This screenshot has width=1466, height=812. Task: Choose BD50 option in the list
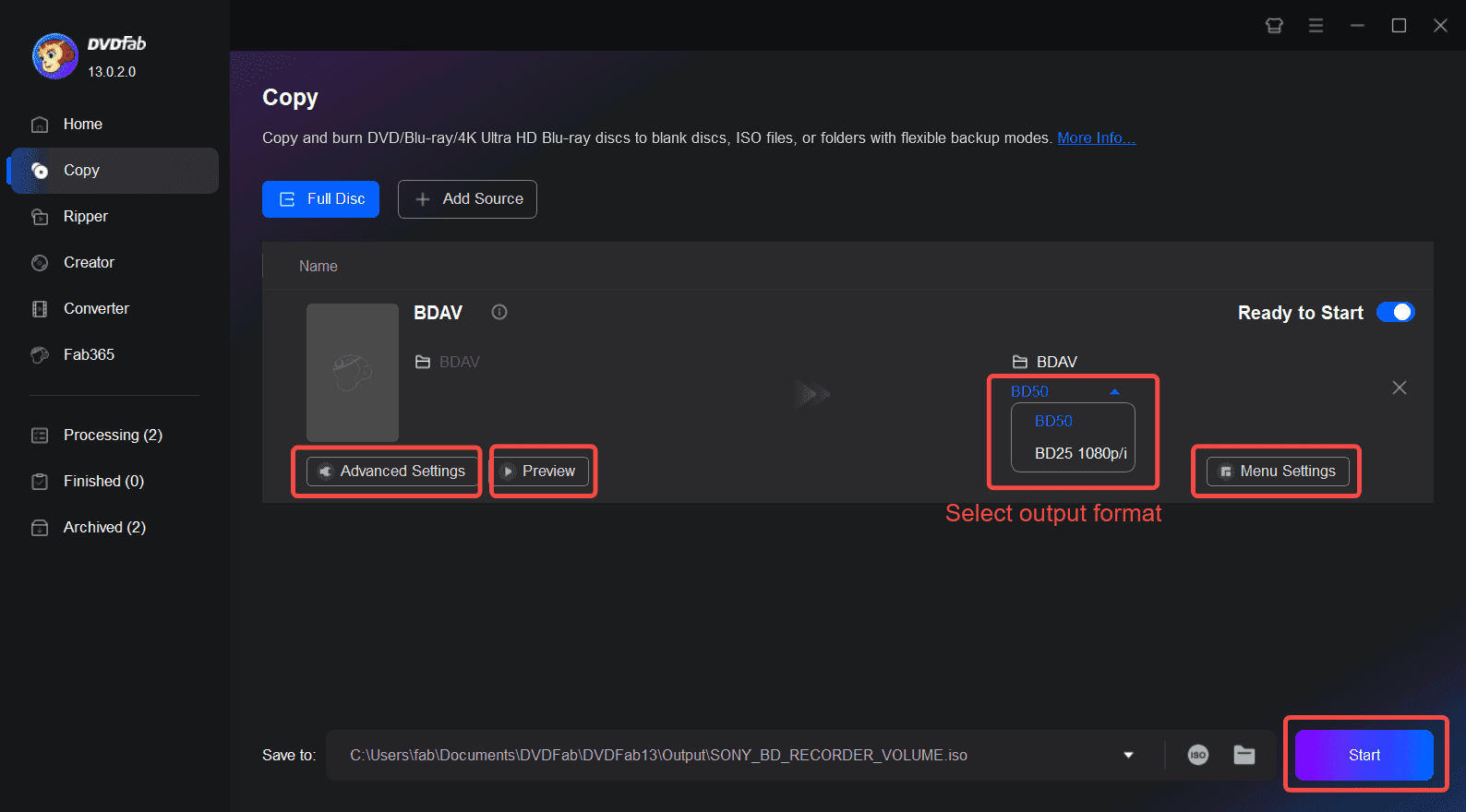coord(1053,421)
